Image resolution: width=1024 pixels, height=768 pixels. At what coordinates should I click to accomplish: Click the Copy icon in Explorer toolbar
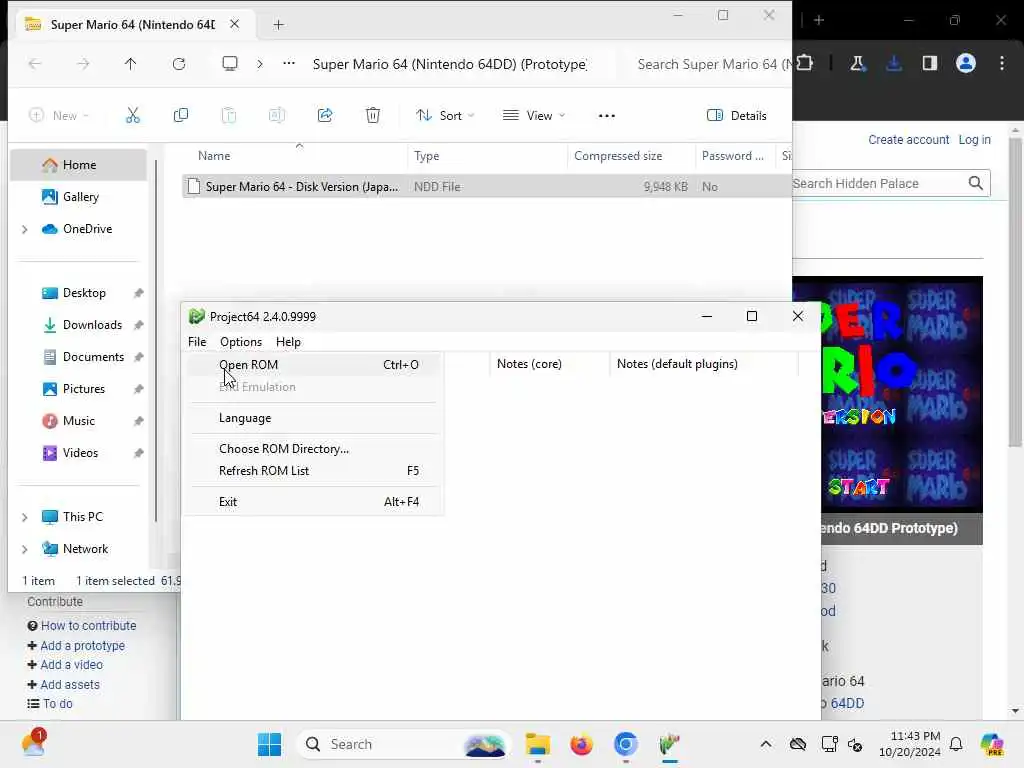(x=181, y=116)
